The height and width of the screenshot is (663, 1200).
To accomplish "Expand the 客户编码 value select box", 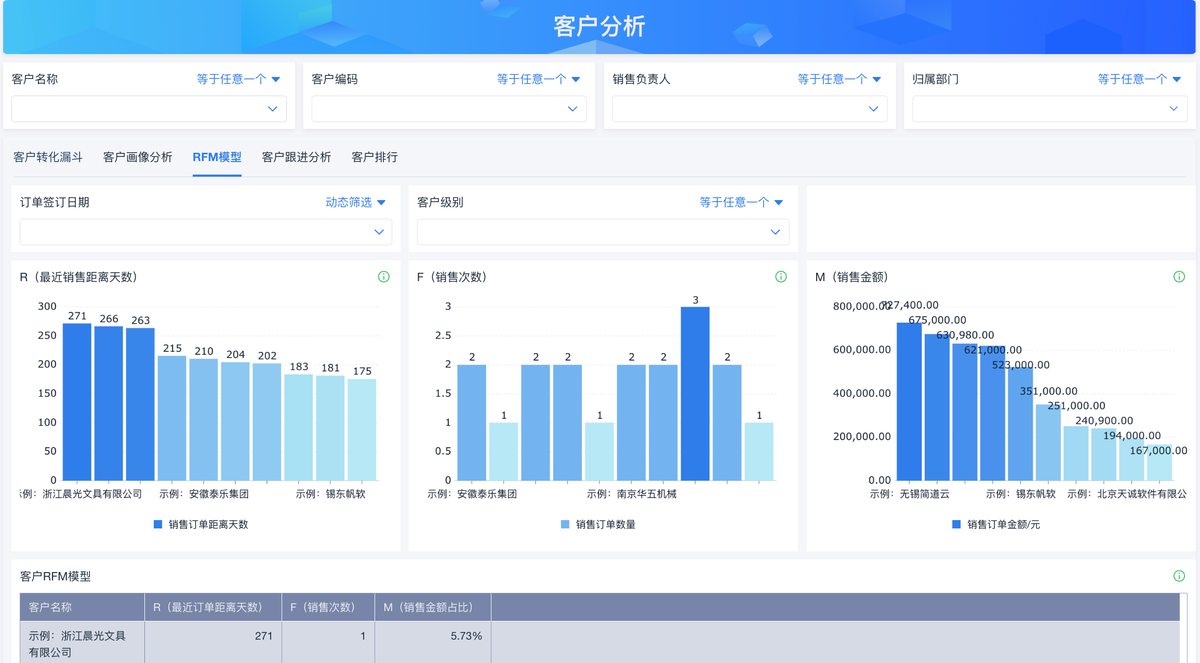I will [449, 108].
